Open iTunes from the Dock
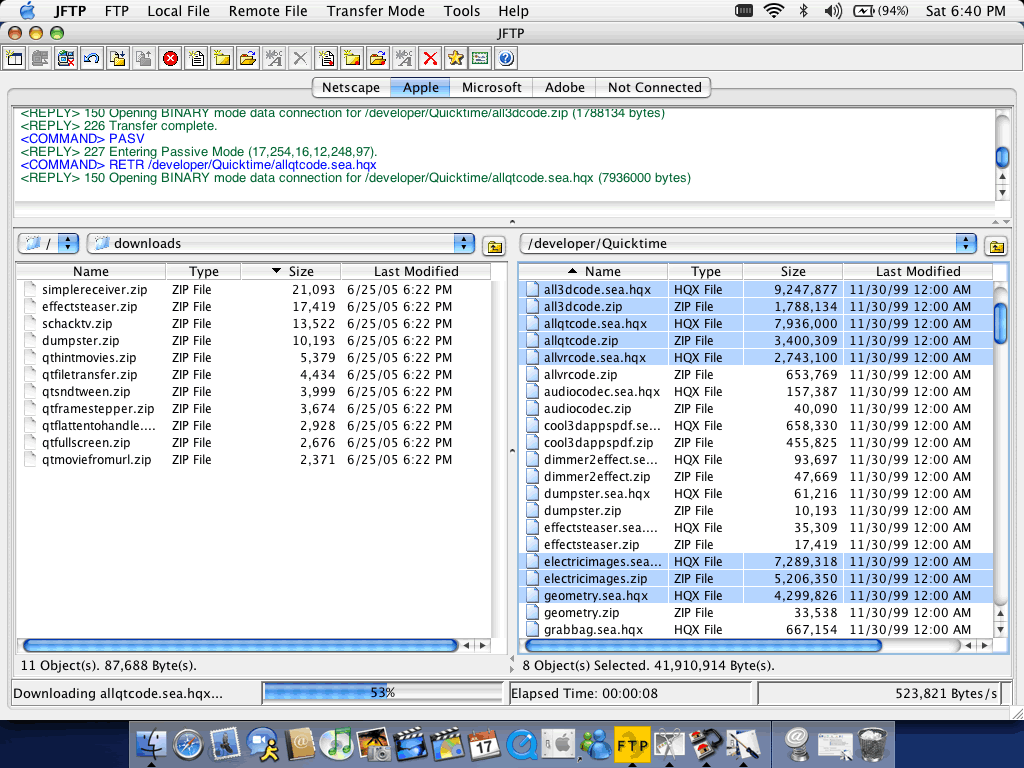 click(x=336, y=744)
